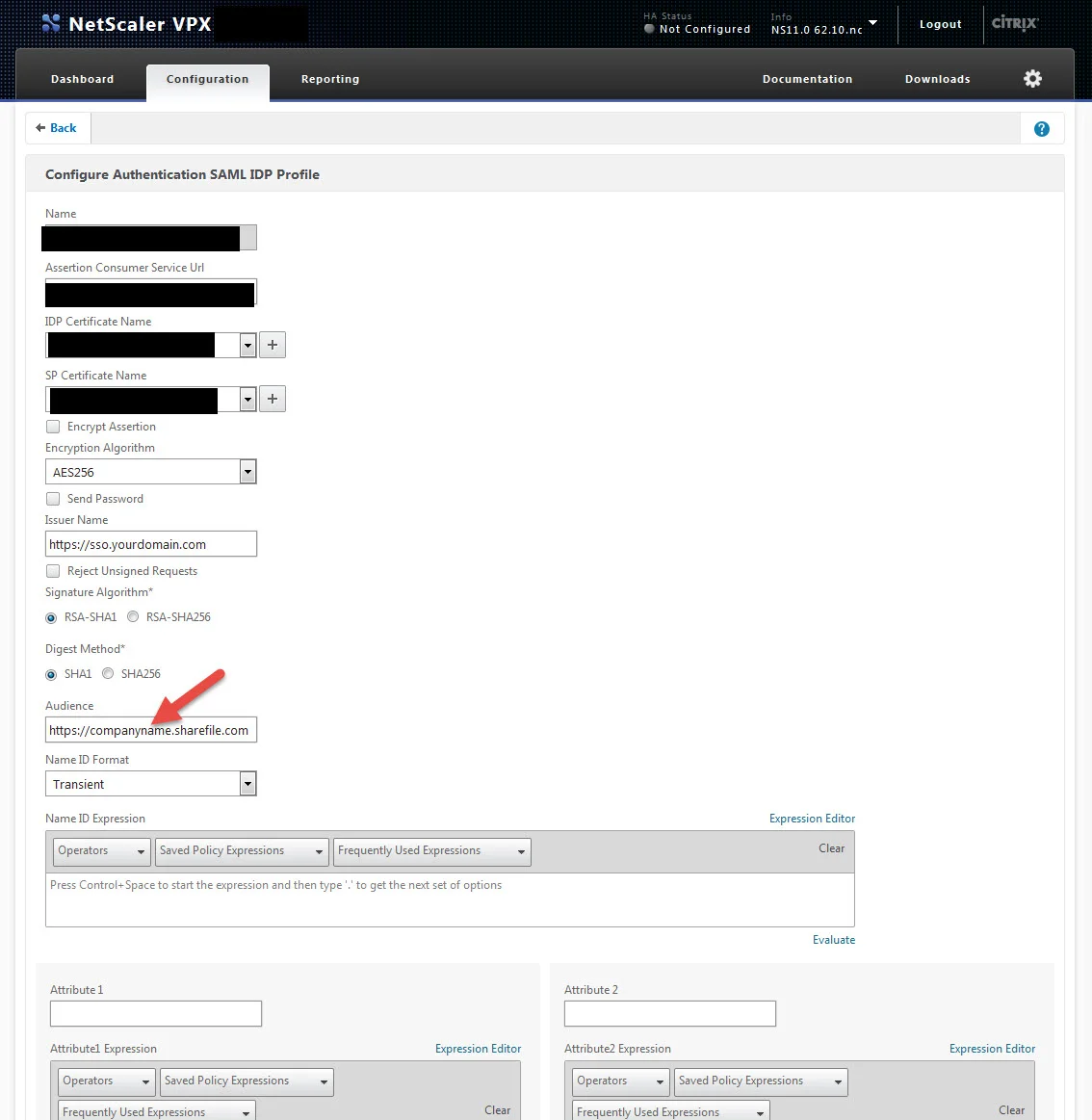Tick Reject Unsigned Requests checkbox

coord(53,571)
